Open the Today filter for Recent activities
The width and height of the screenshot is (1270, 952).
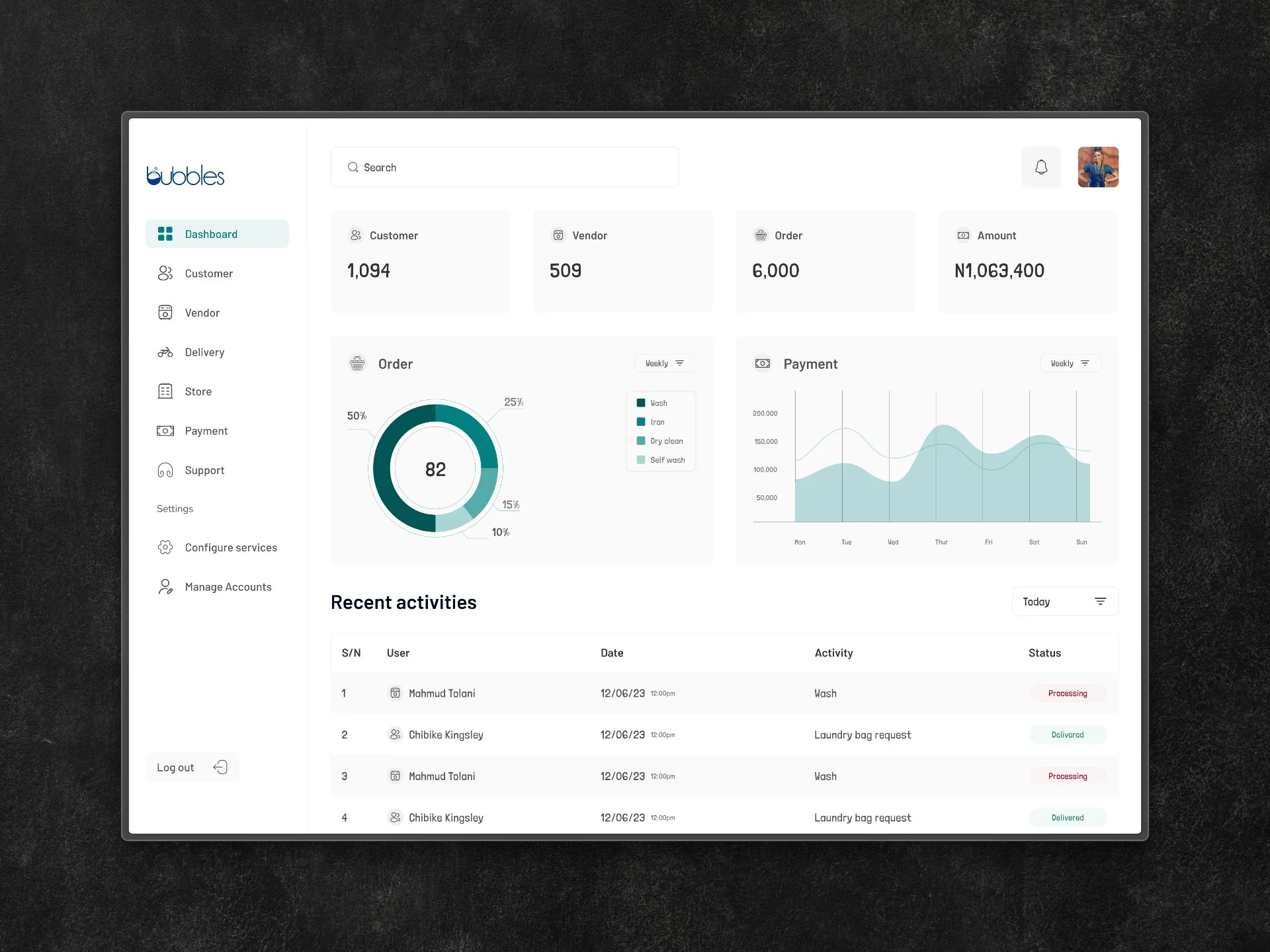[1065, 602]
